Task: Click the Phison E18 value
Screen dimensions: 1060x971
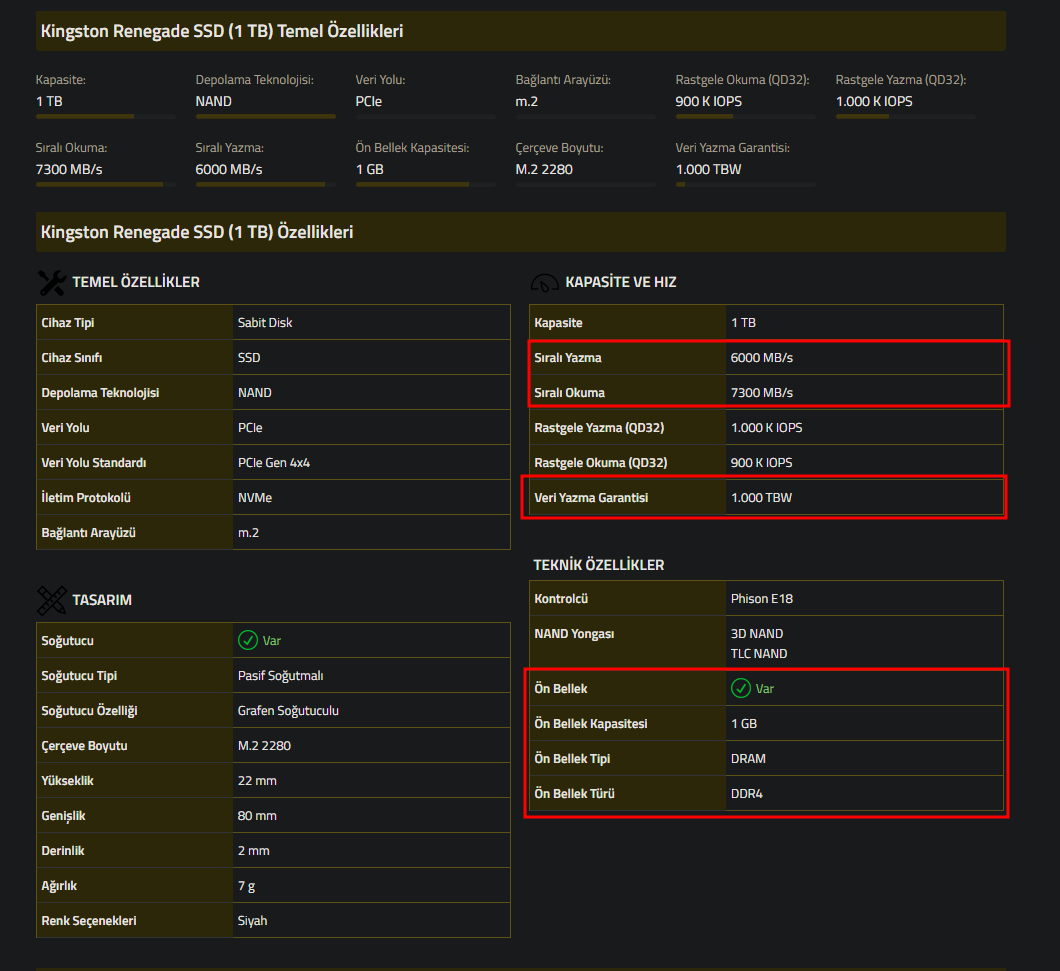Action: (x=762, y=598)
